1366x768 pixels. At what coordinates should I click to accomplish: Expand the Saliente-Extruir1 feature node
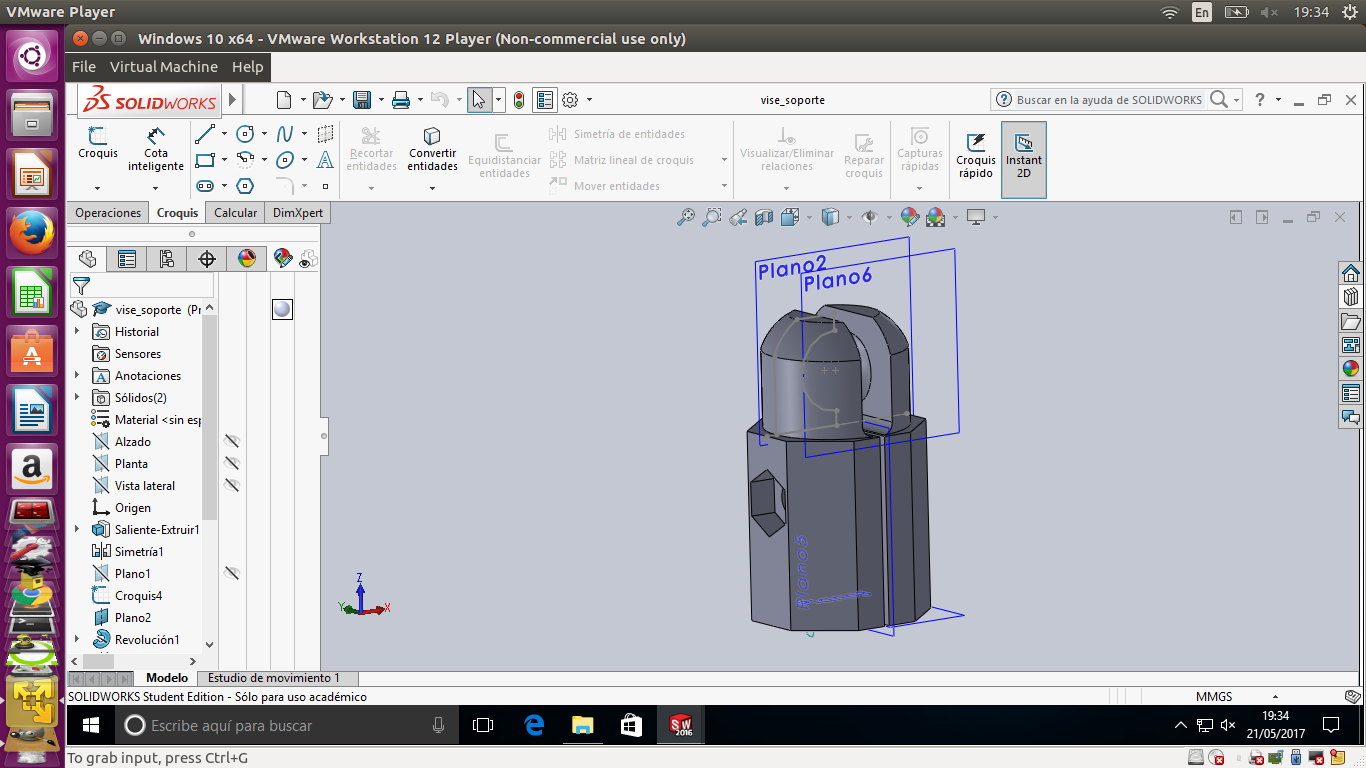click(77, 530)
